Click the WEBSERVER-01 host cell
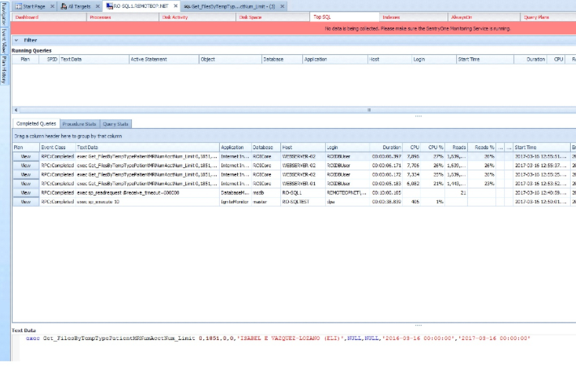The image size is (576, 384). (303, 183)
